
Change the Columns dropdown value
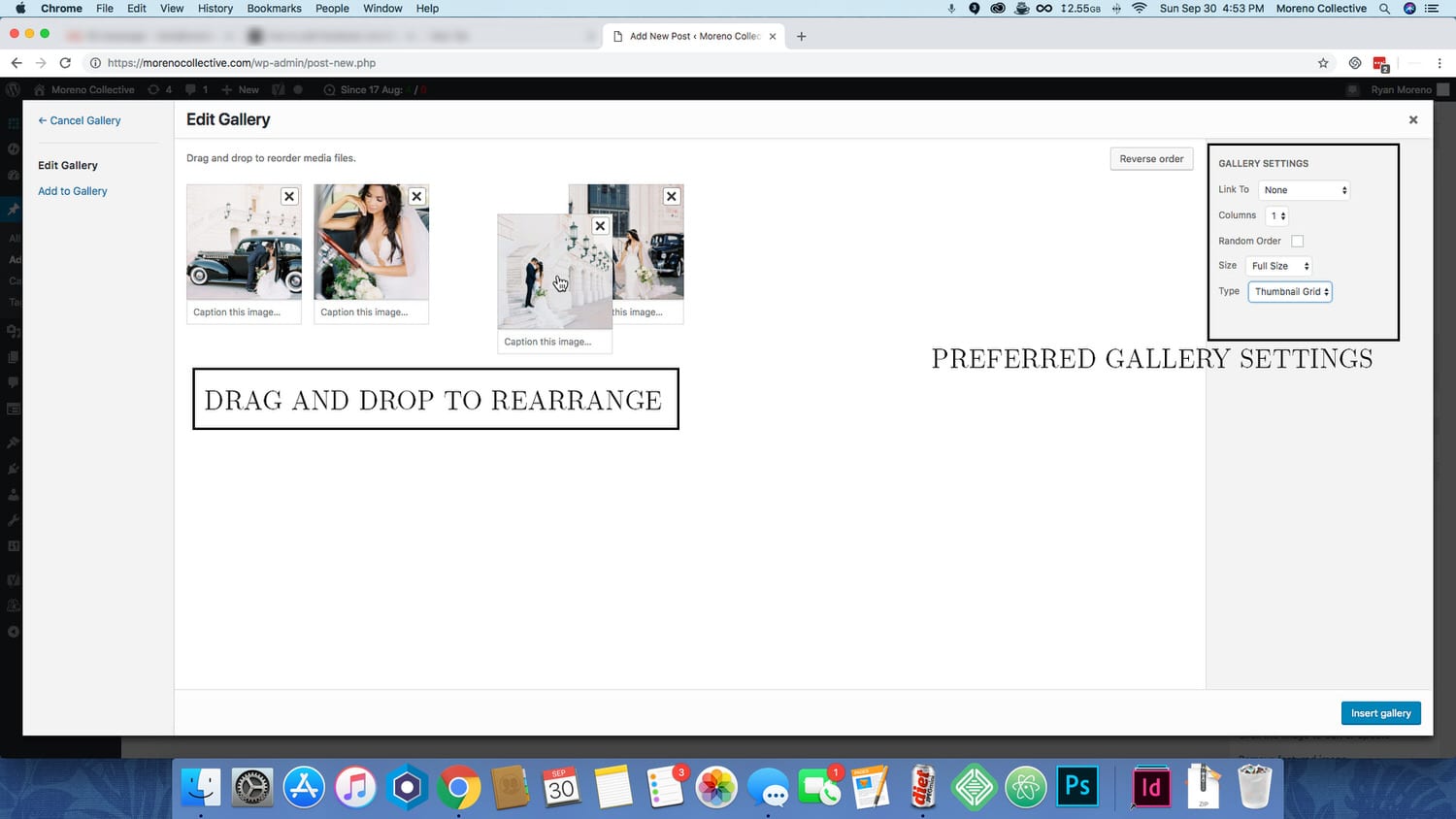click(x=1277, y=215)
